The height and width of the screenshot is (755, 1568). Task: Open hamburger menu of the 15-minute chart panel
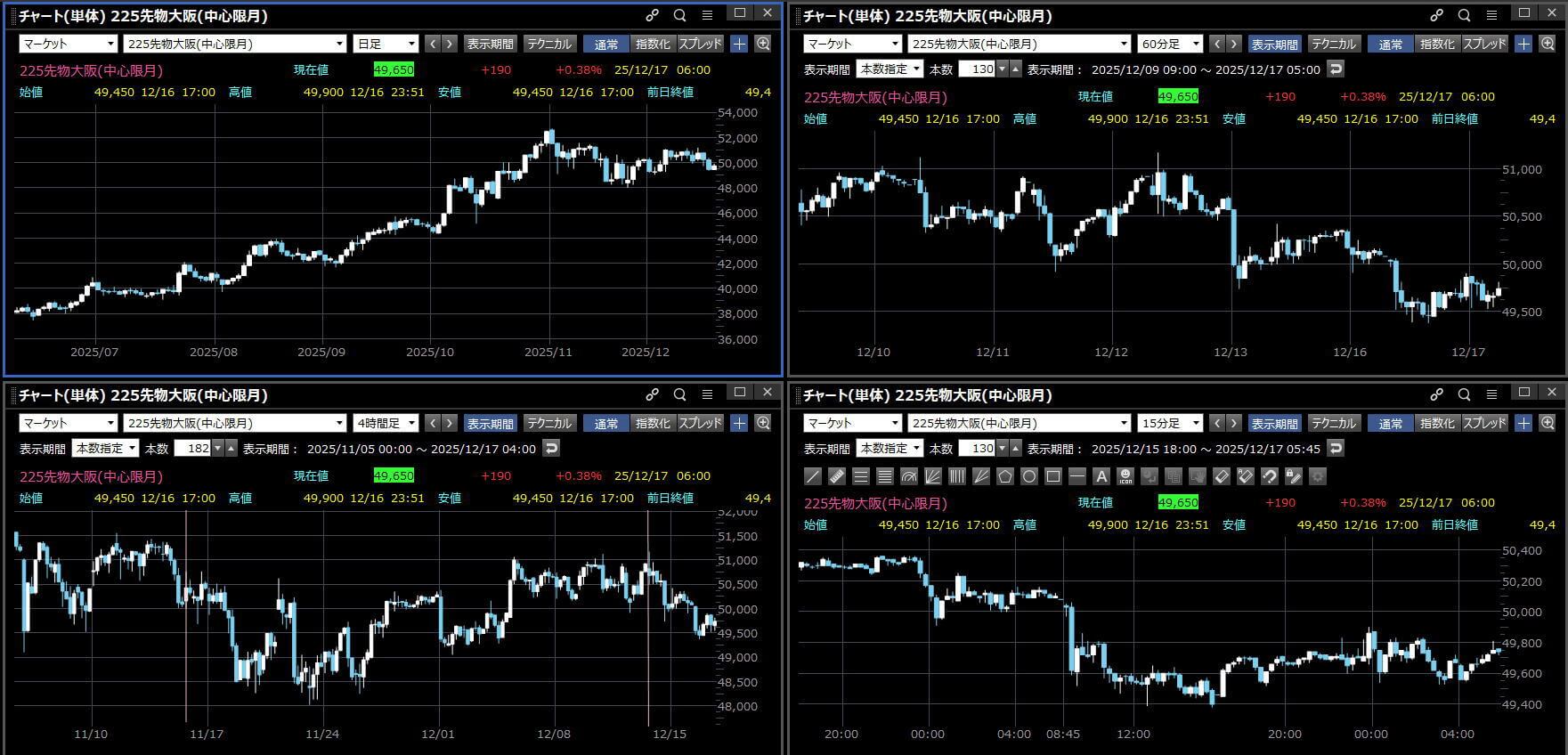click(1491, 394)
